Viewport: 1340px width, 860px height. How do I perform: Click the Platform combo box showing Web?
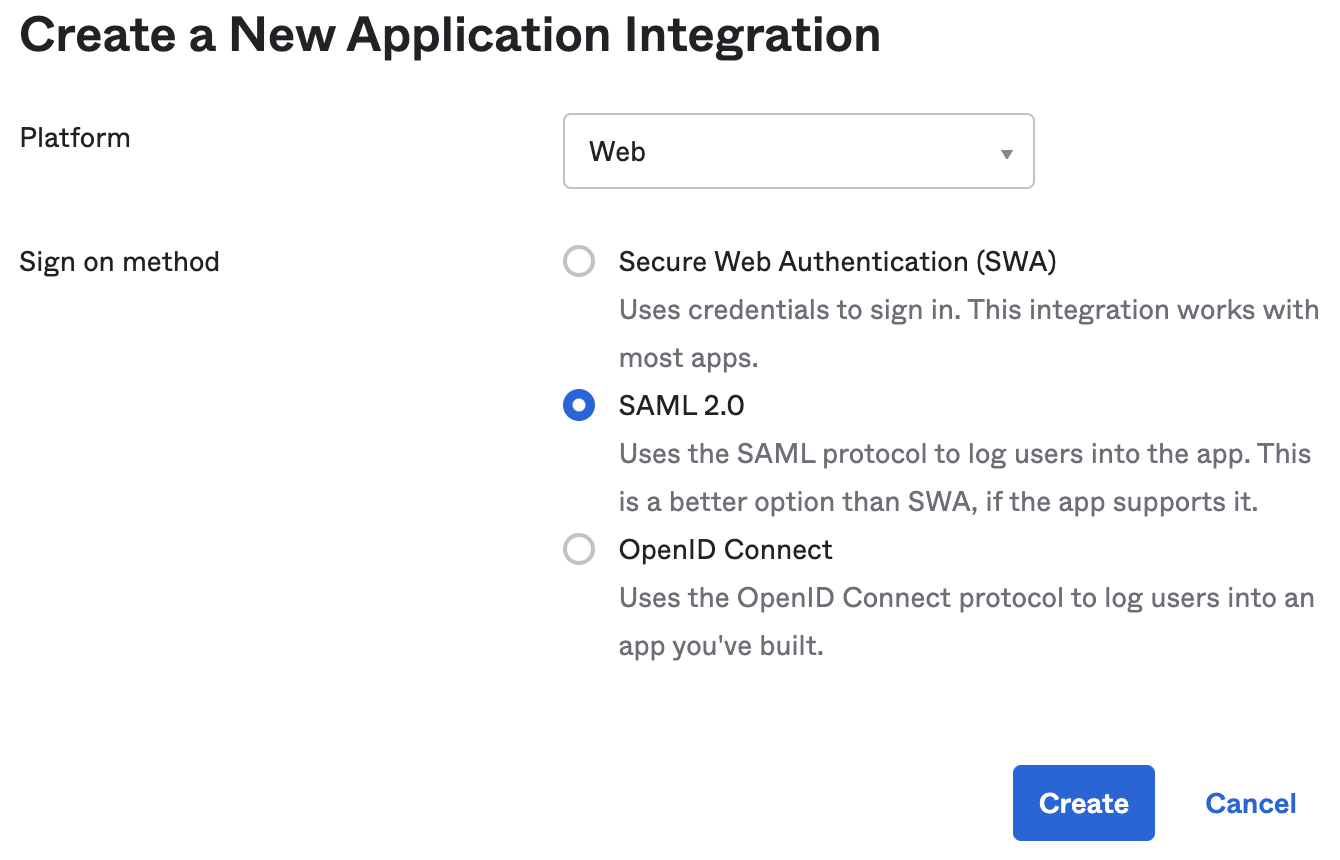tap(798, 151)
